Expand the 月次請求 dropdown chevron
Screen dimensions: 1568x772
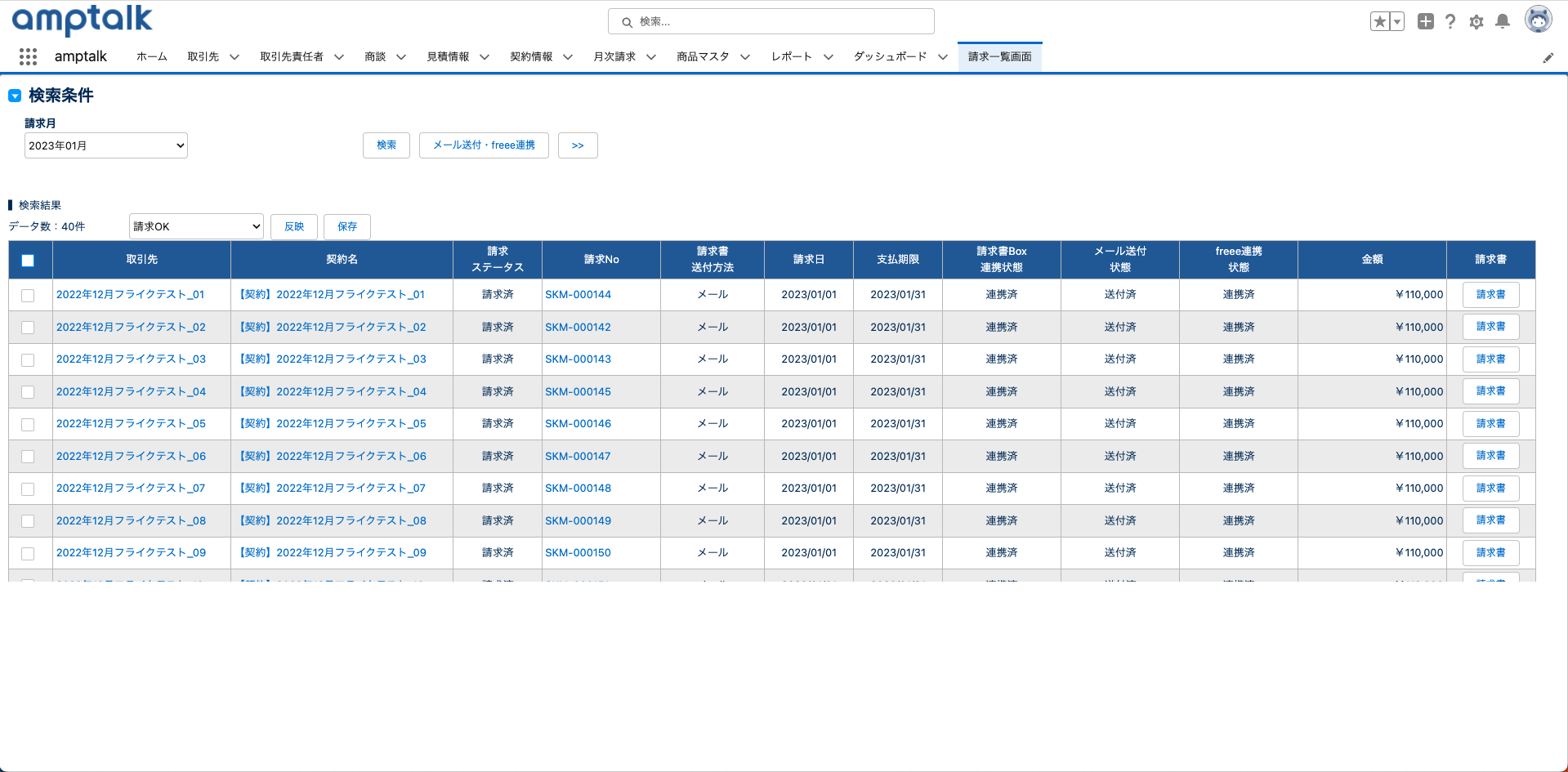[x=651, y=57]
